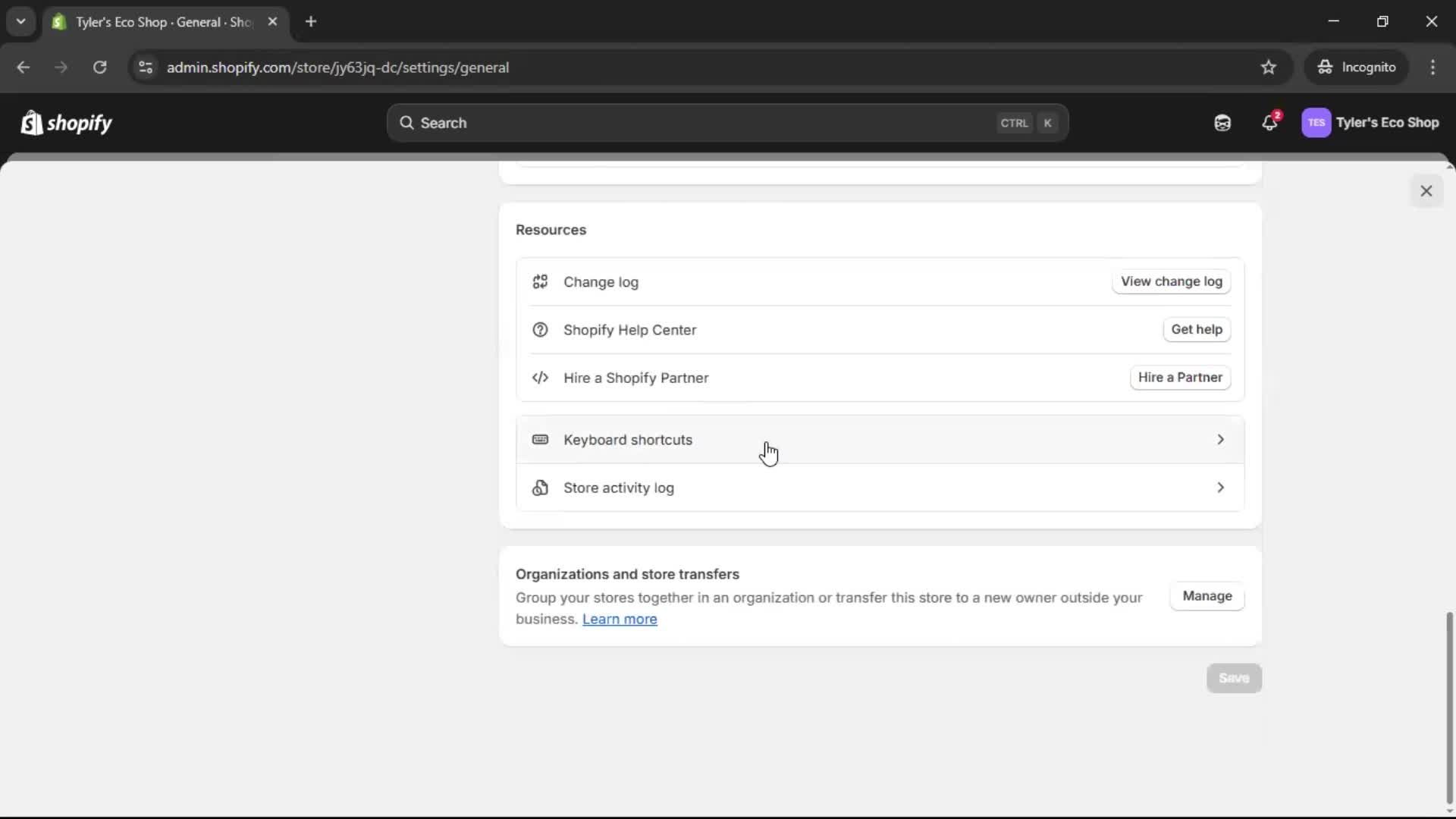
Task: Open the Incognito profile indicator
Action: pos(1357,67)
